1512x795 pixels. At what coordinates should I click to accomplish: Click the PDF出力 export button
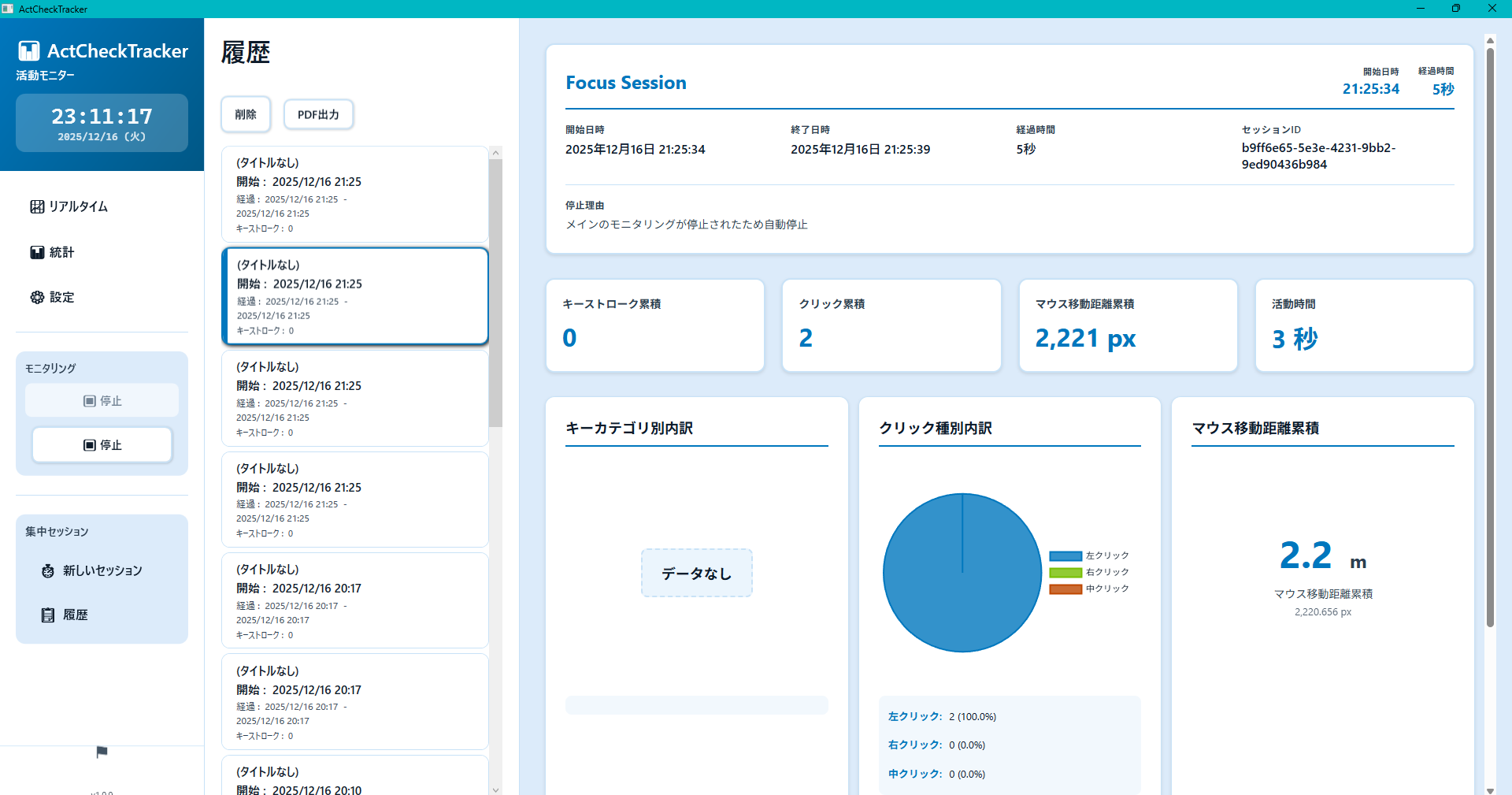coord(318,114)
